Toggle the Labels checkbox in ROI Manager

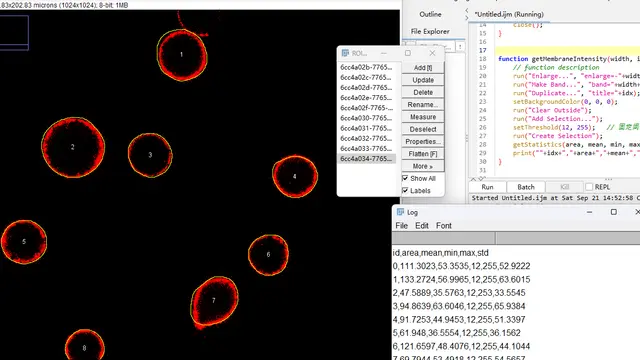(405, 191)
